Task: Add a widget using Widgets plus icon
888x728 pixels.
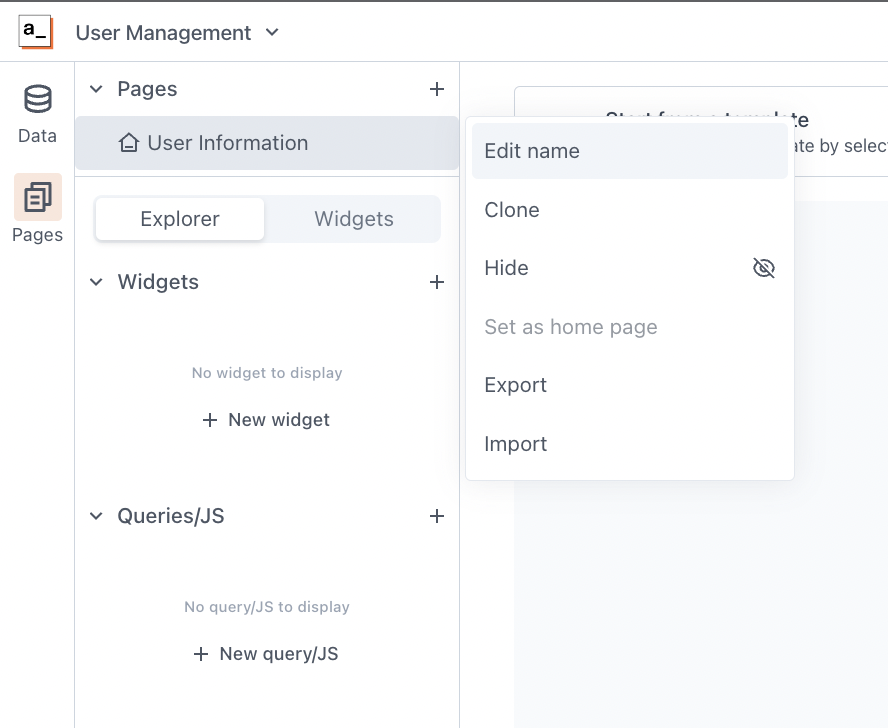Action: pos(437,282)
